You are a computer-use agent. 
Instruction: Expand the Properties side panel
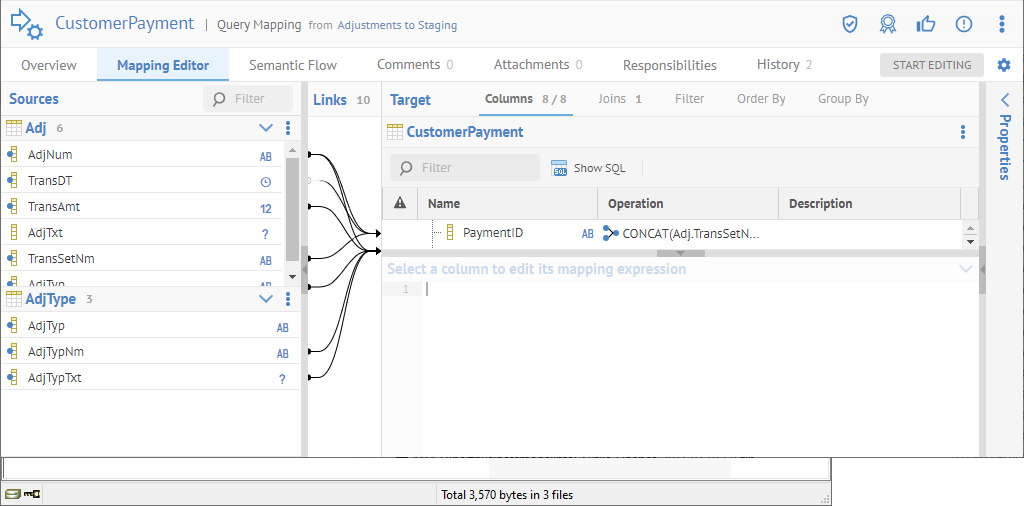[x=1005, y=100]
